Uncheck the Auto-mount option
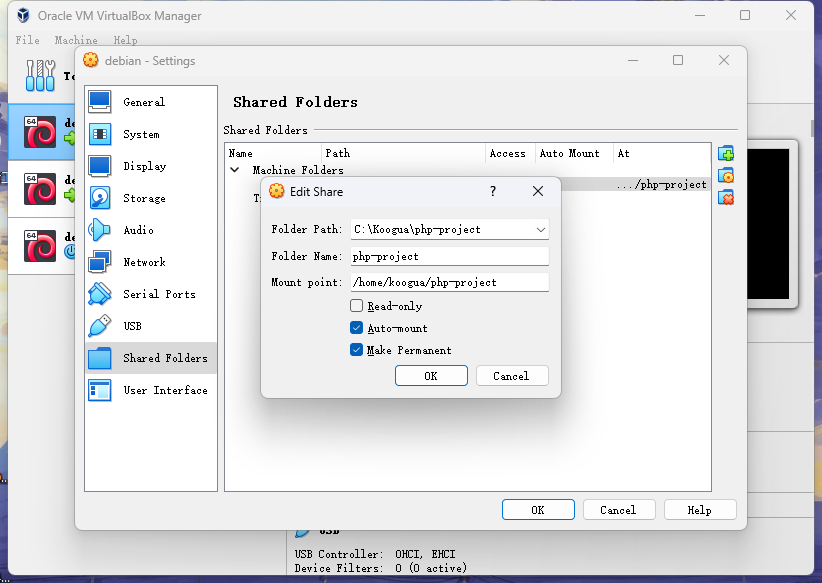822x583 pixels. pos(357,328)
